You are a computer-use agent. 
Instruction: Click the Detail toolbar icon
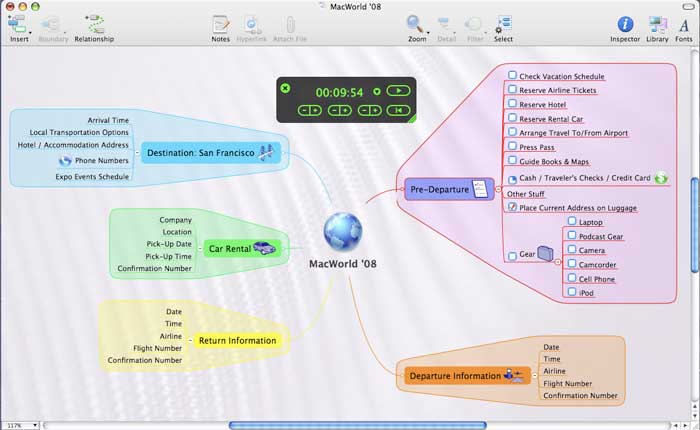(445, 24)
